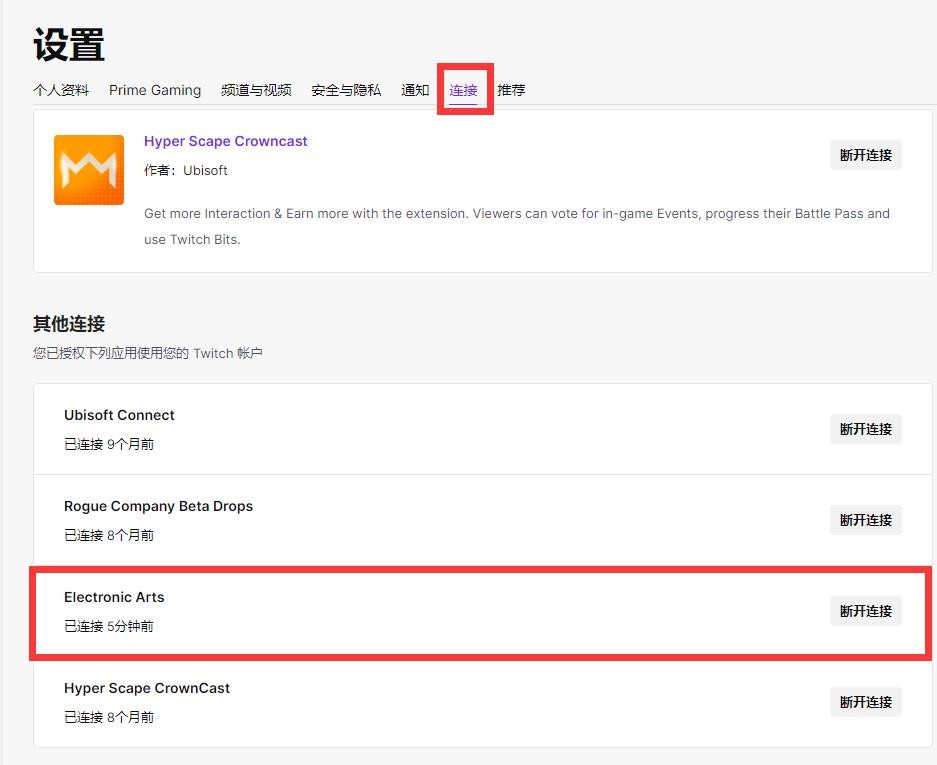The image size is (937, 765).
Task: Open the purple Hyper Scape Crowncast title link
Action: [x=225, y=141]
